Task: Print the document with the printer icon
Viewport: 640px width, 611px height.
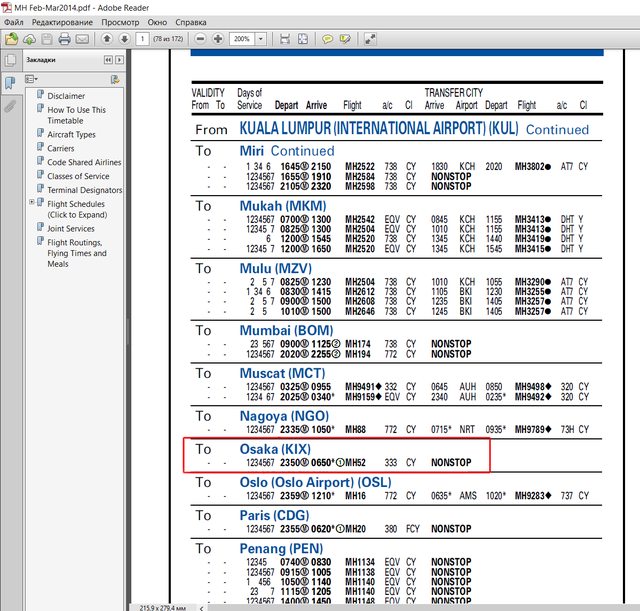Action: [64, 39]
